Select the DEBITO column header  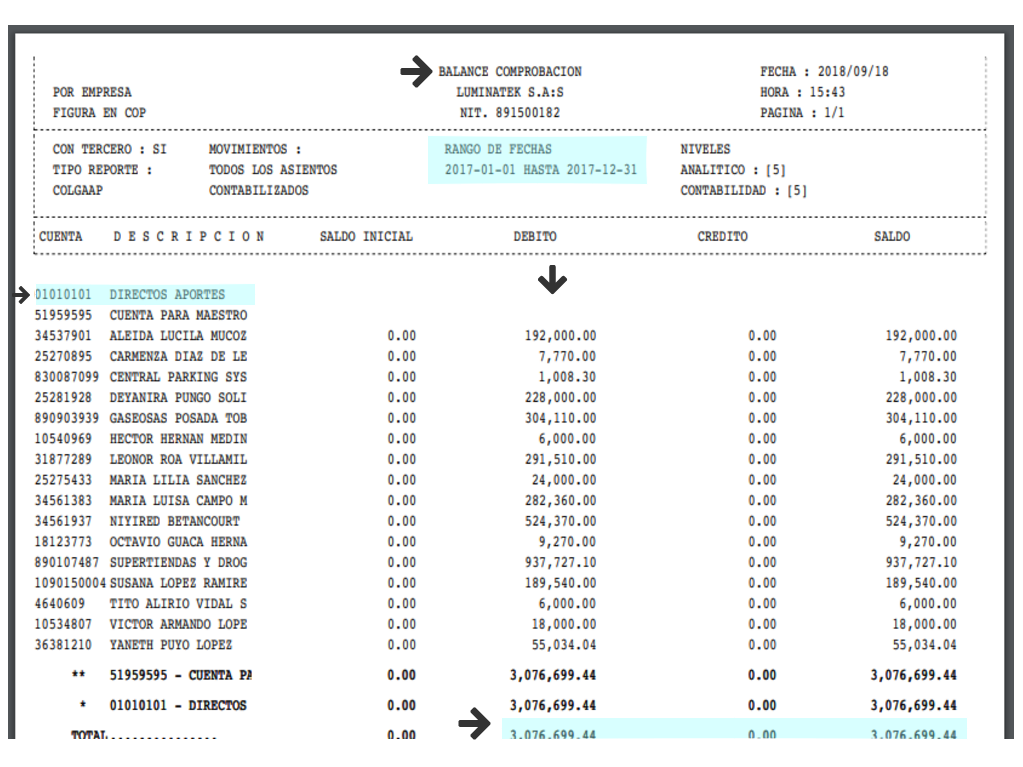coord(535,237)
